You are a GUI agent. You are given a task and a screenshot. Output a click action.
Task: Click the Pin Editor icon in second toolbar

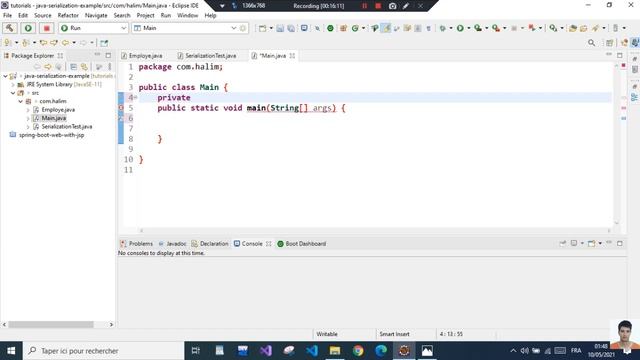104,43
